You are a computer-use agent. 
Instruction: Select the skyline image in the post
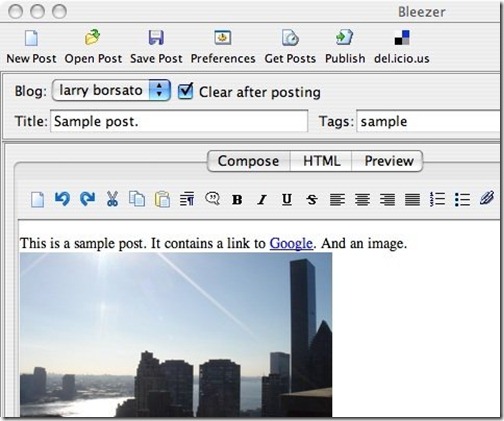[x=176, y=335]
